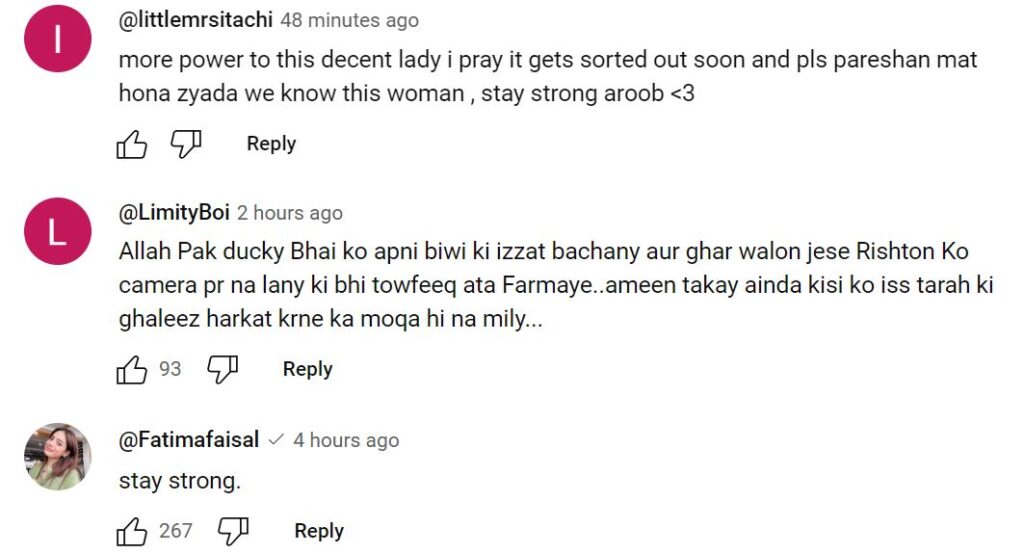Open @Fatimafaisal's profile photo
Screen dimensions: 1024x554
[x=57, y=457]
